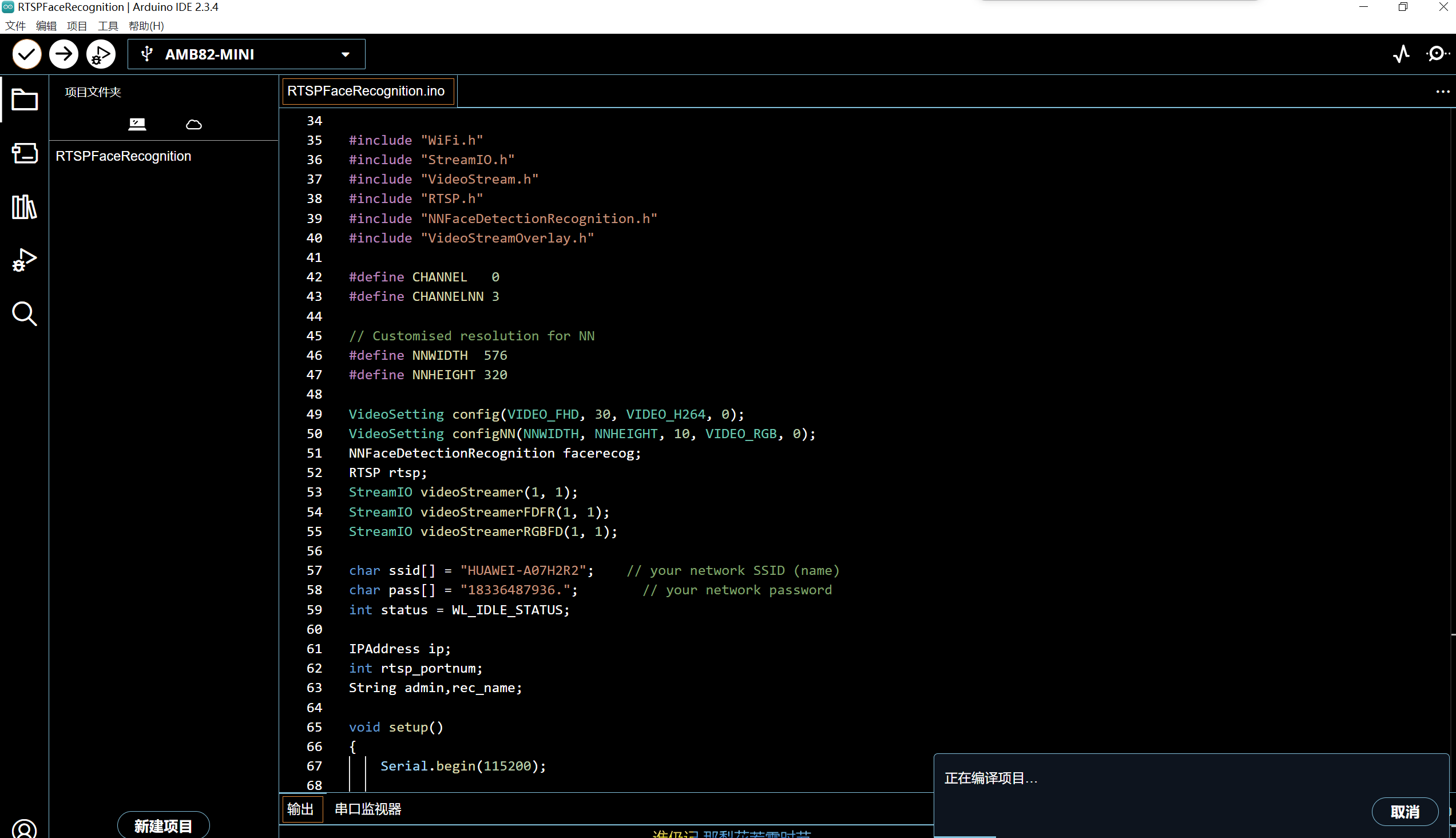
Task: Click the NNHEIGHT 320 define
Action: 428,375
